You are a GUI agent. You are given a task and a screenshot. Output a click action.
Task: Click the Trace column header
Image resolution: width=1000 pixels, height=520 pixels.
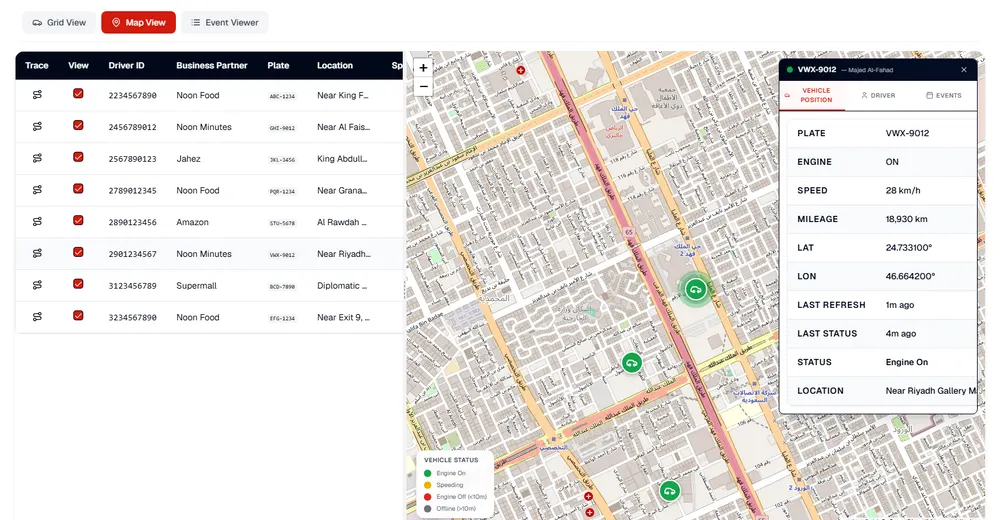[36, 65]
